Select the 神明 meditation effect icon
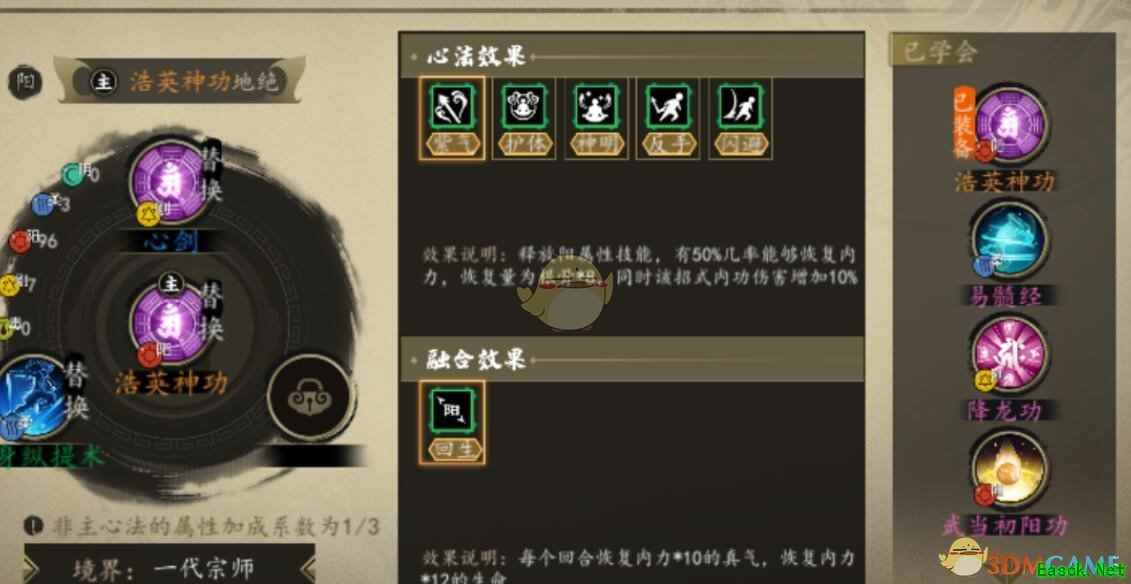 pyautogui.click(x=596, y=119)
